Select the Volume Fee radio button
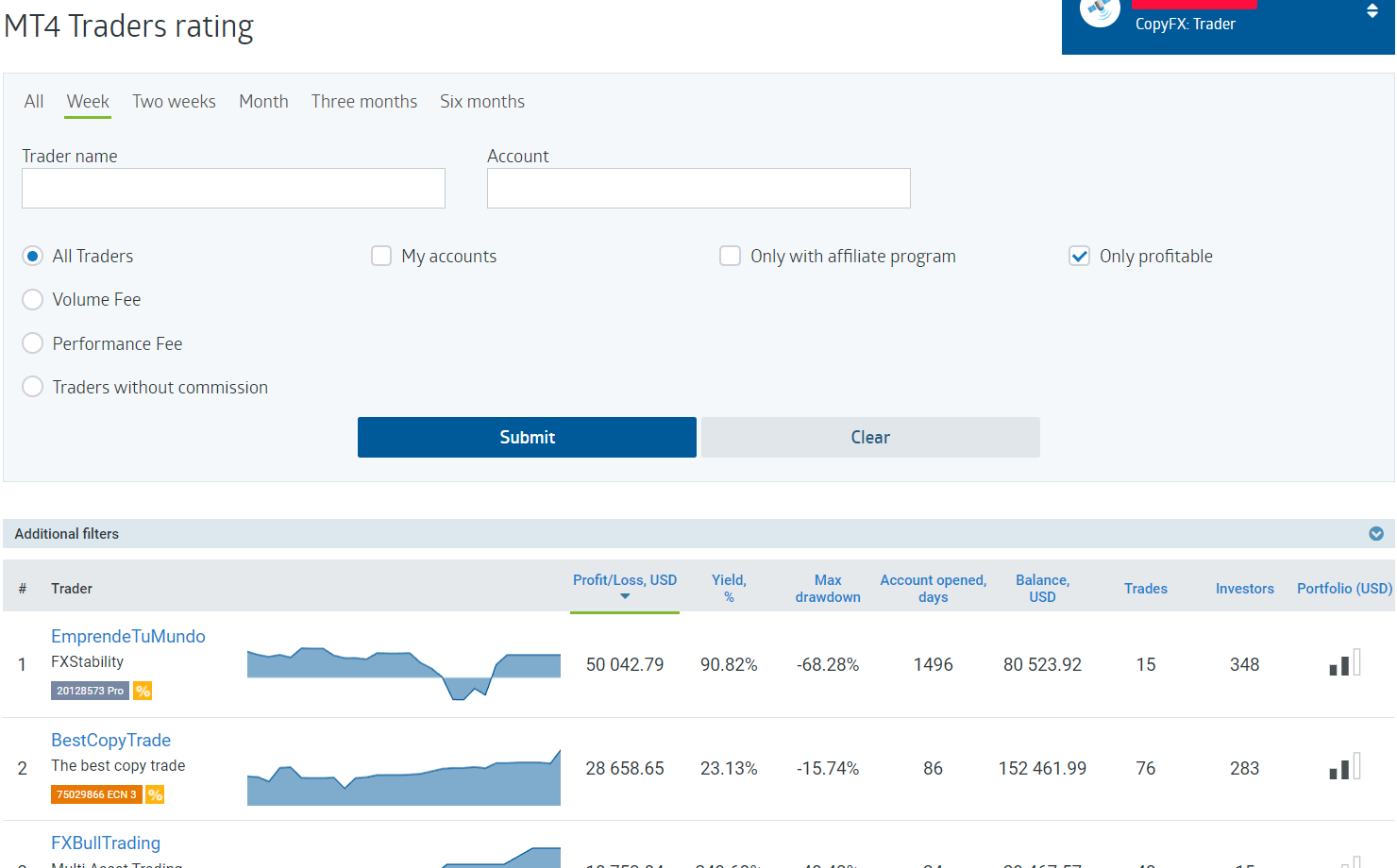This screenshot has height=868, width=1397. pos(33,299)
